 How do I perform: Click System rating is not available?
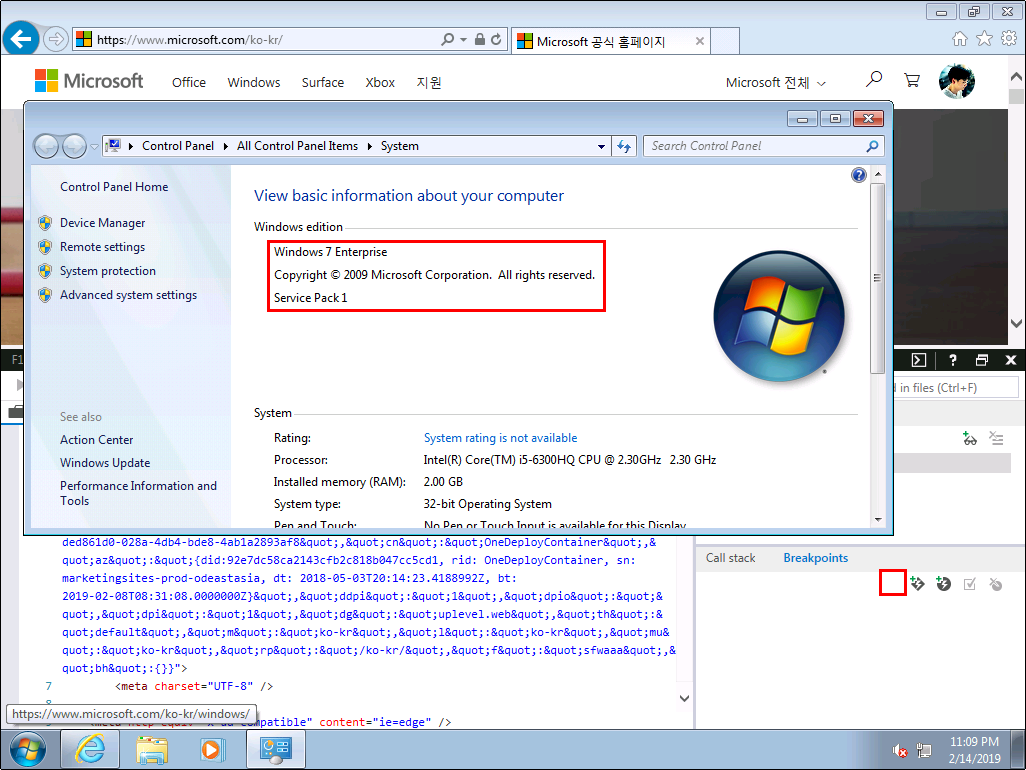pos(500,438)
